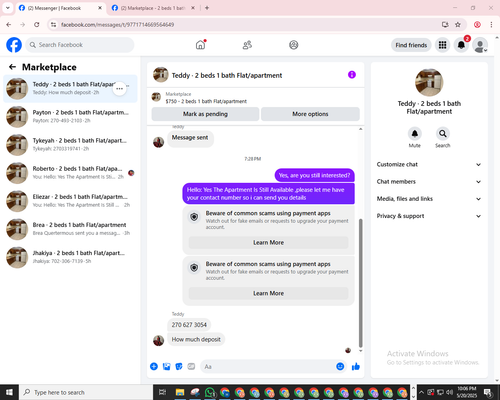The width and height of the screenshot is (500, 400).
Task: Open the Jhakiya conversation
Action: pyautogui.click(x=70, y=257)
